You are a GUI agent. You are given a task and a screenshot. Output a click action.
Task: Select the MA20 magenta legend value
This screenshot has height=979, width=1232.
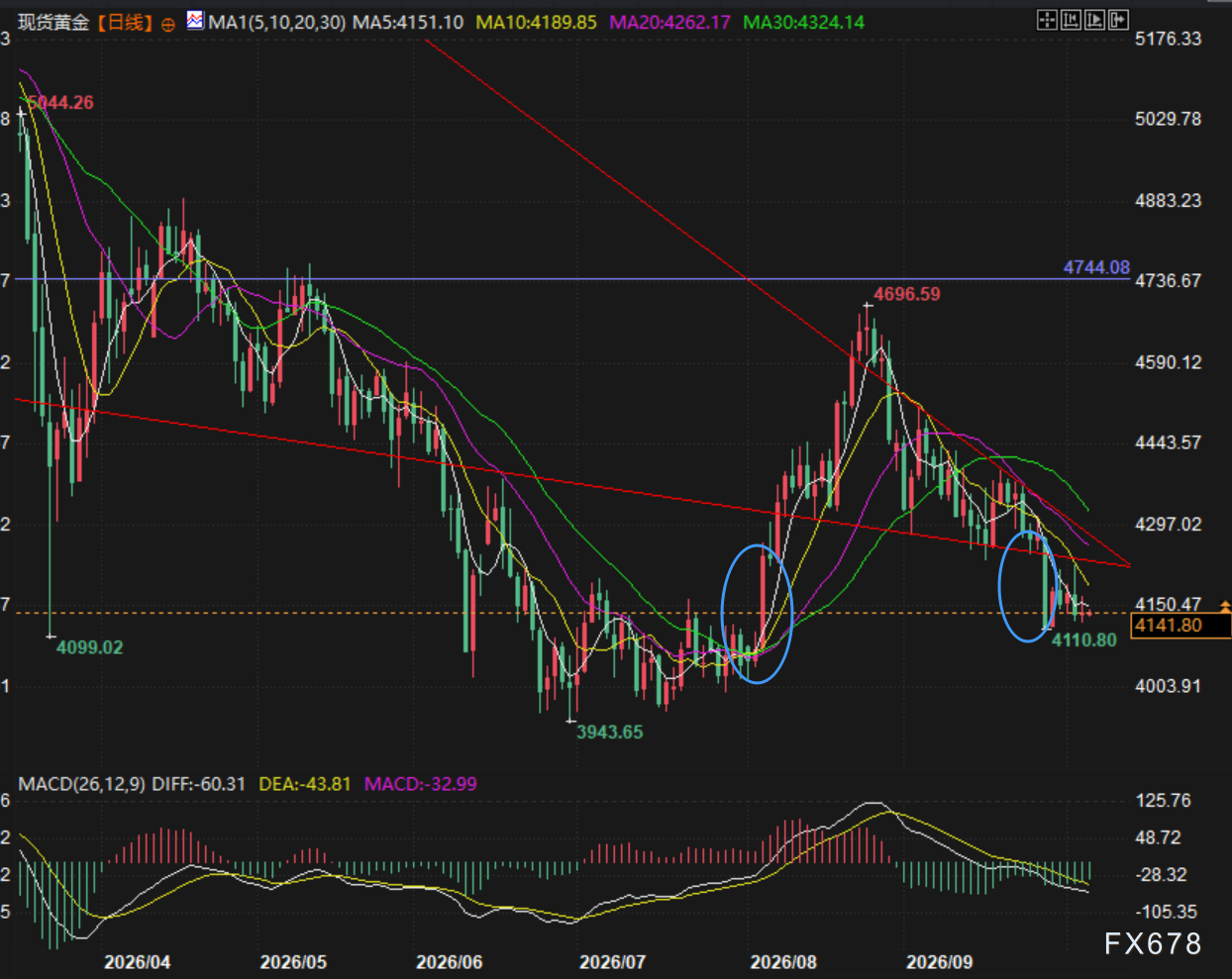coord(669,22)
